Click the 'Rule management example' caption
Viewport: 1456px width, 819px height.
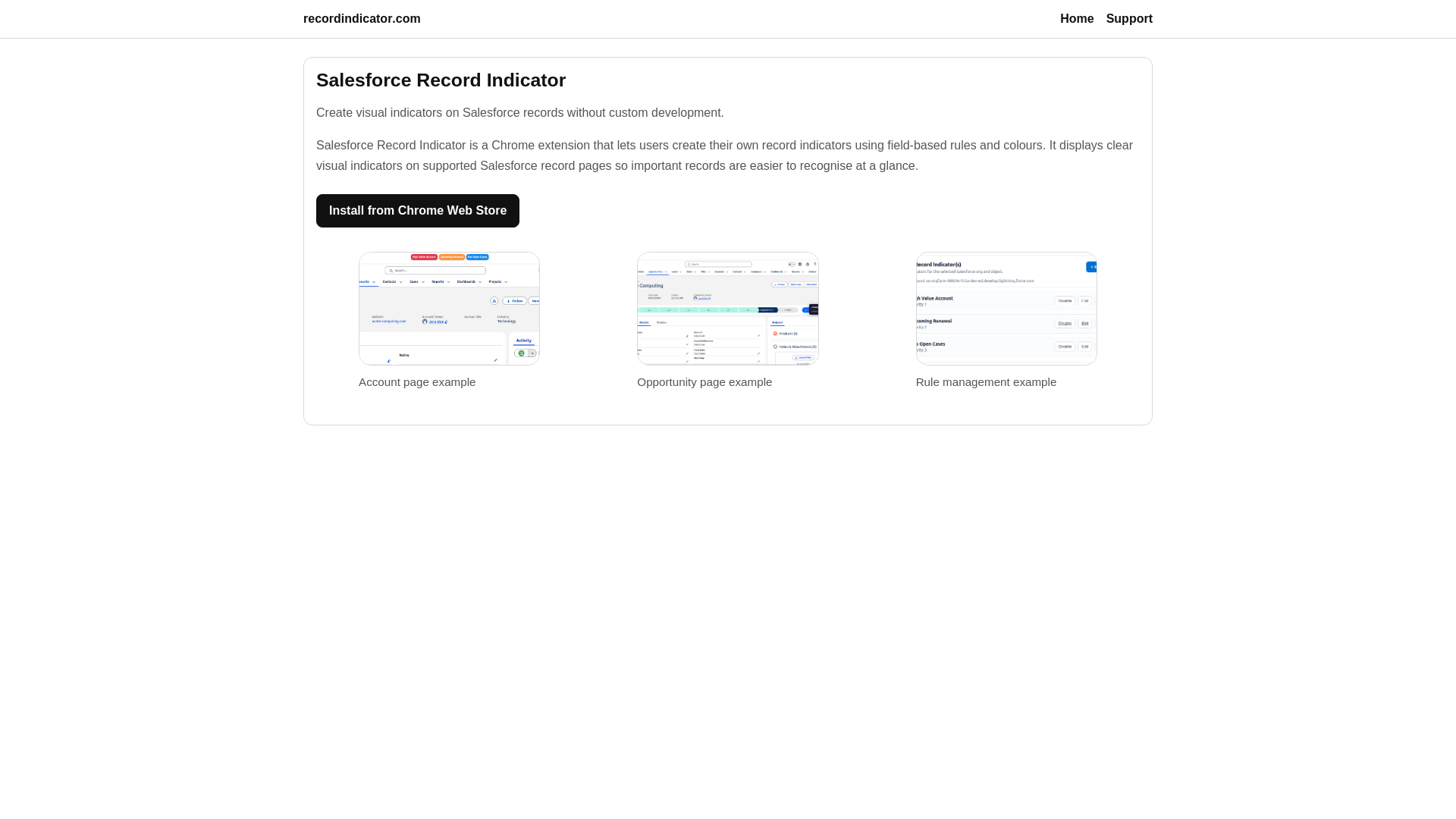986,382
